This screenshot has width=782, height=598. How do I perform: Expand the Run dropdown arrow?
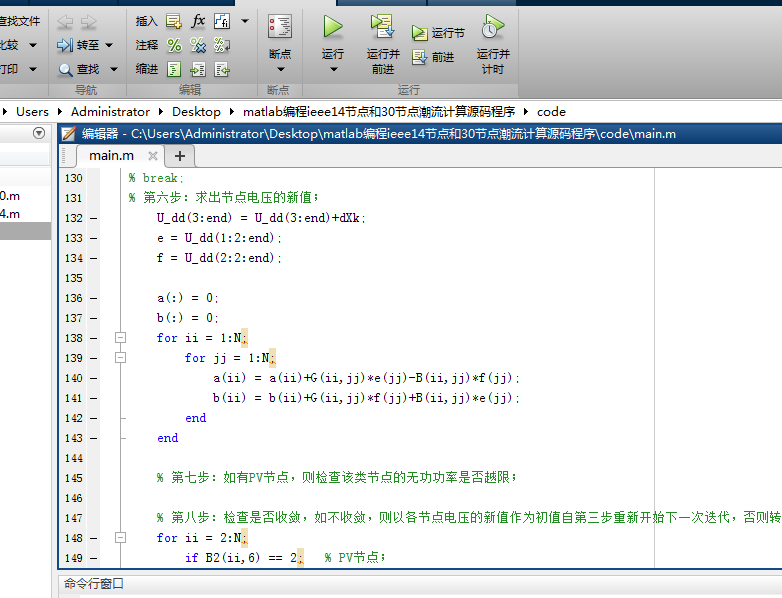pos(333,69)
